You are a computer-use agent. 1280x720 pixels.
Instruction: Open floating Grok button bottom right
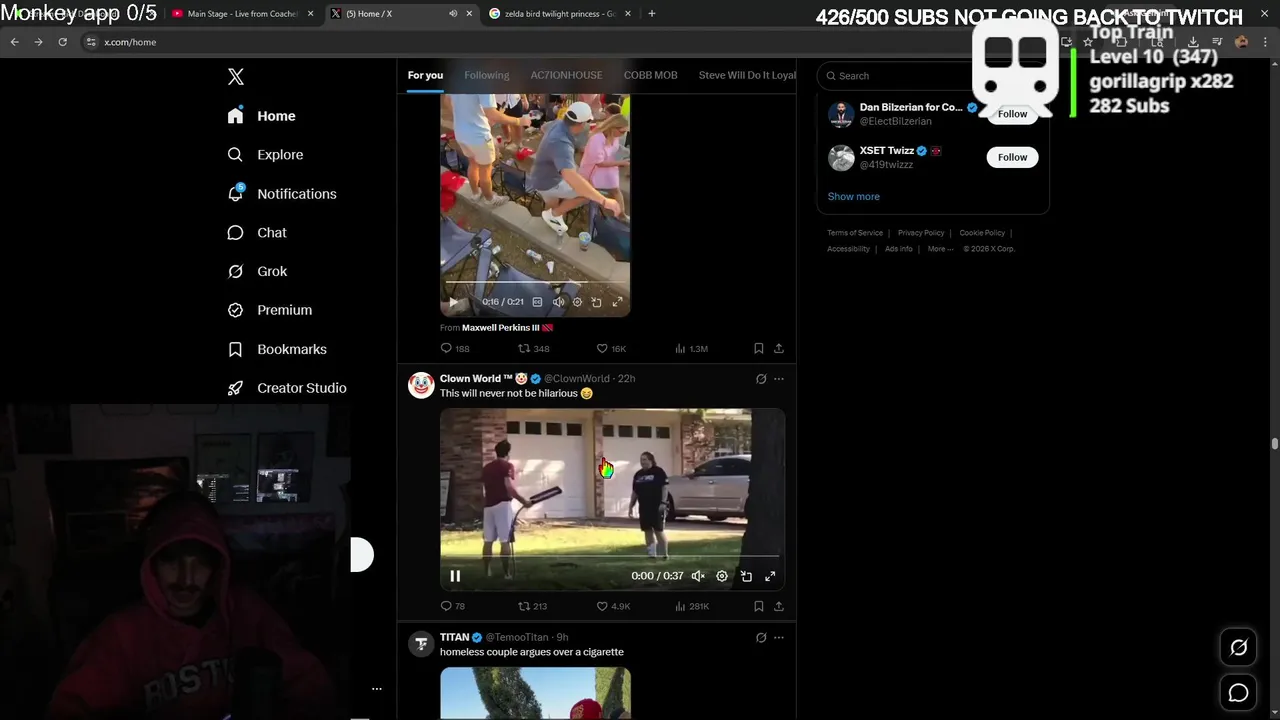point(1238,648)
